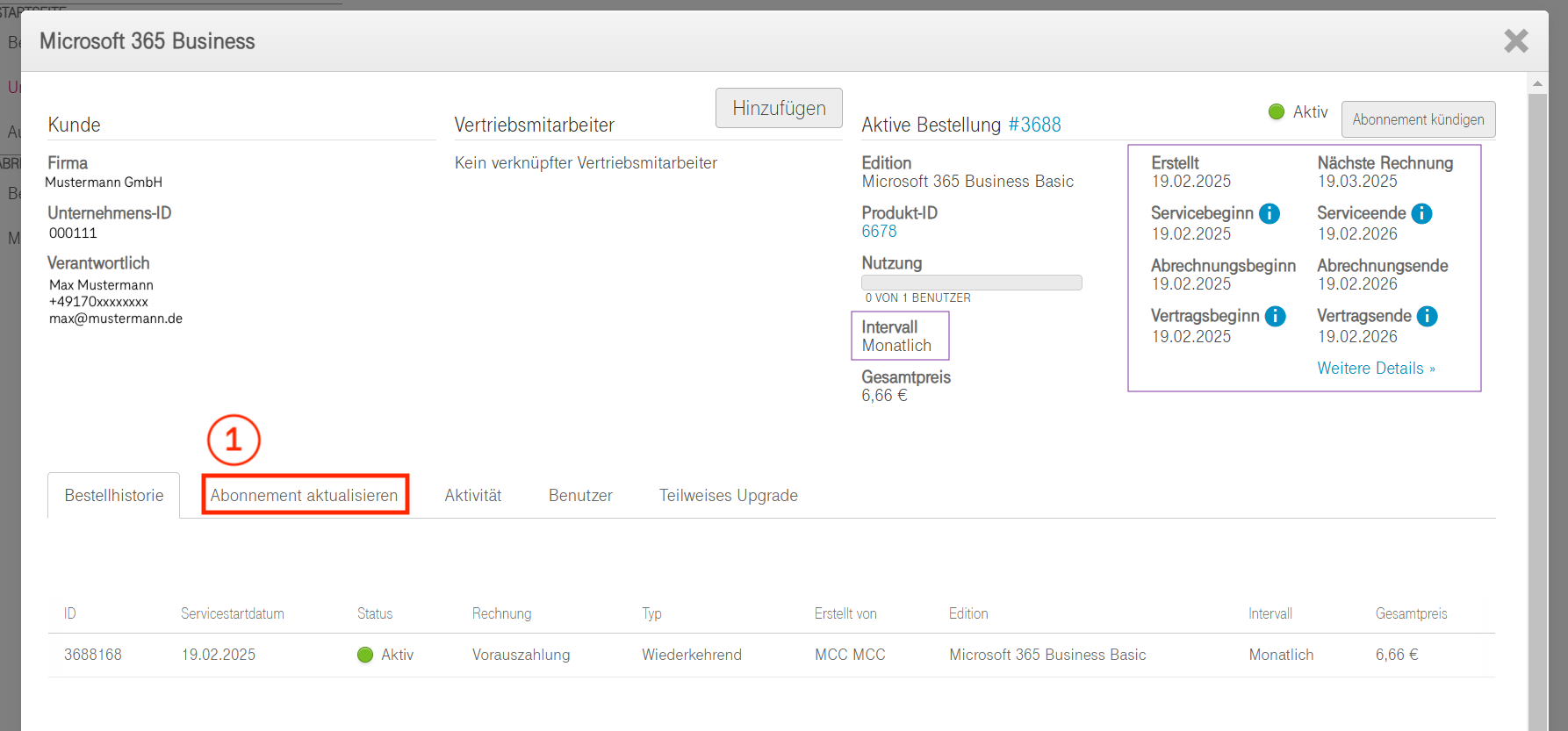
Task: Click info icon next to Serviceende
Action: coord(1421,214)
